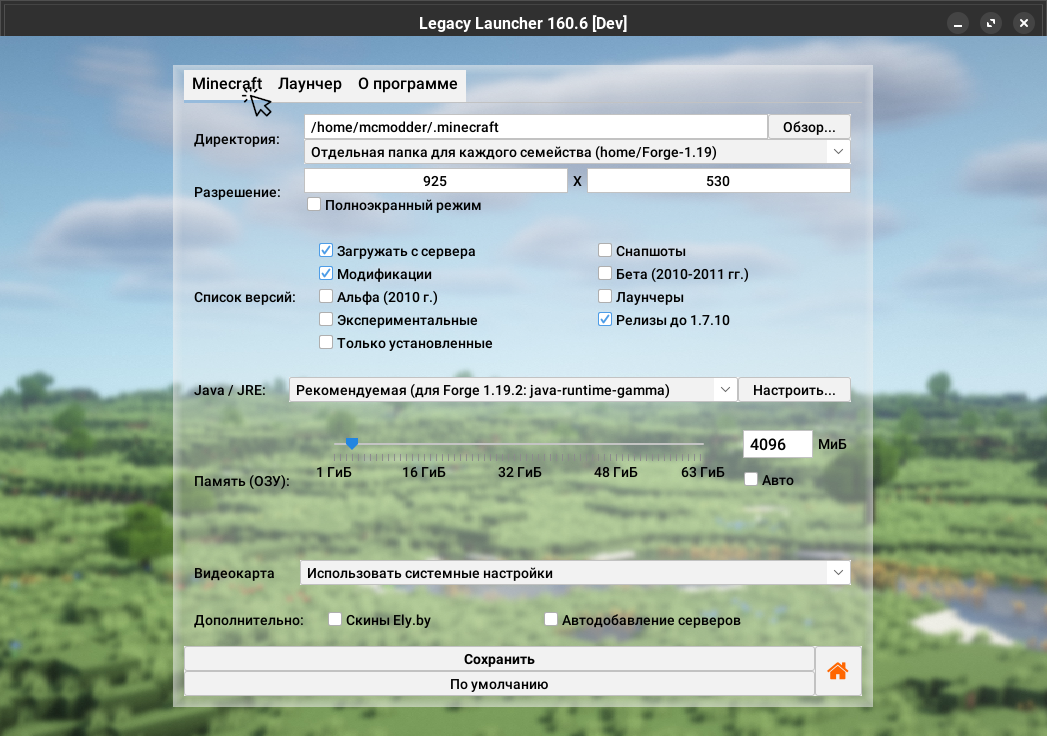Reset settings with По умолчанию button
1047x736 pixels.
tap(499, 684)
